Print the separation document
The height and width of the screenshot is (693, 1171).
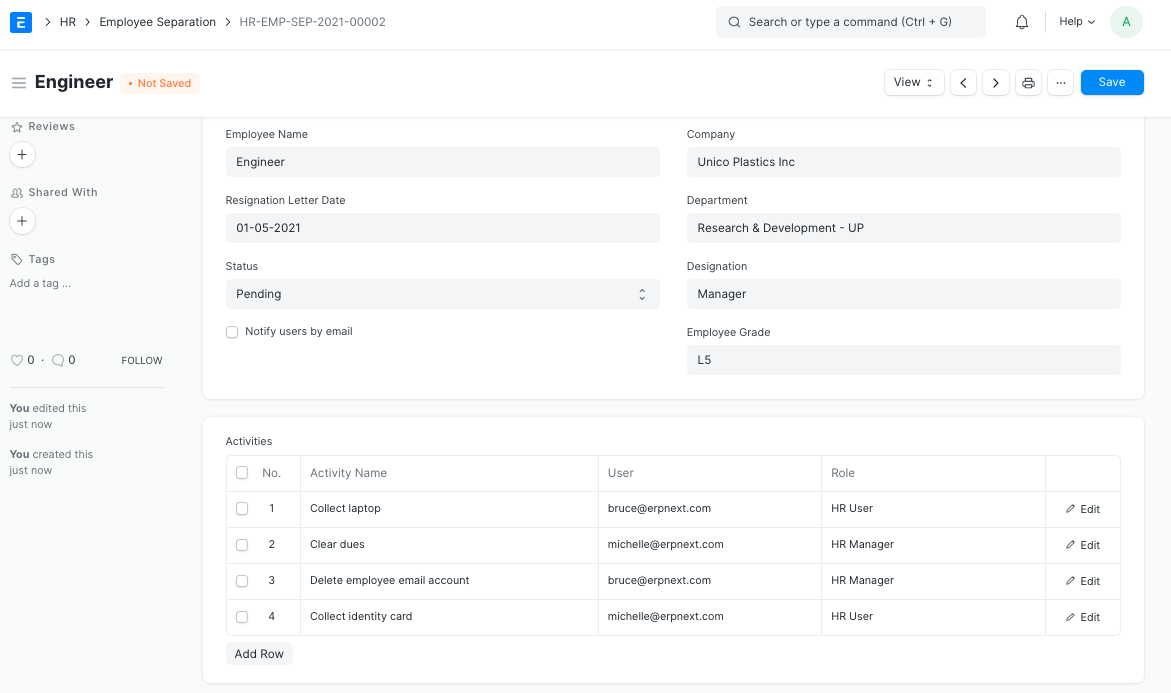pyautogui.click(x=1028, y=82)
